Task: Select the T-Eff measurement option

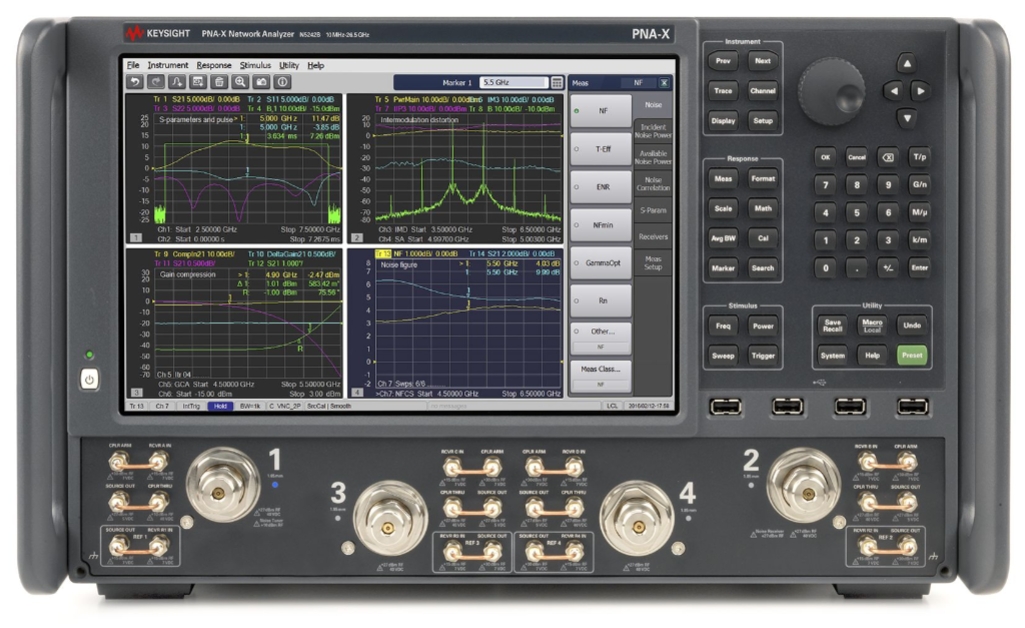Action: (601, 149)
